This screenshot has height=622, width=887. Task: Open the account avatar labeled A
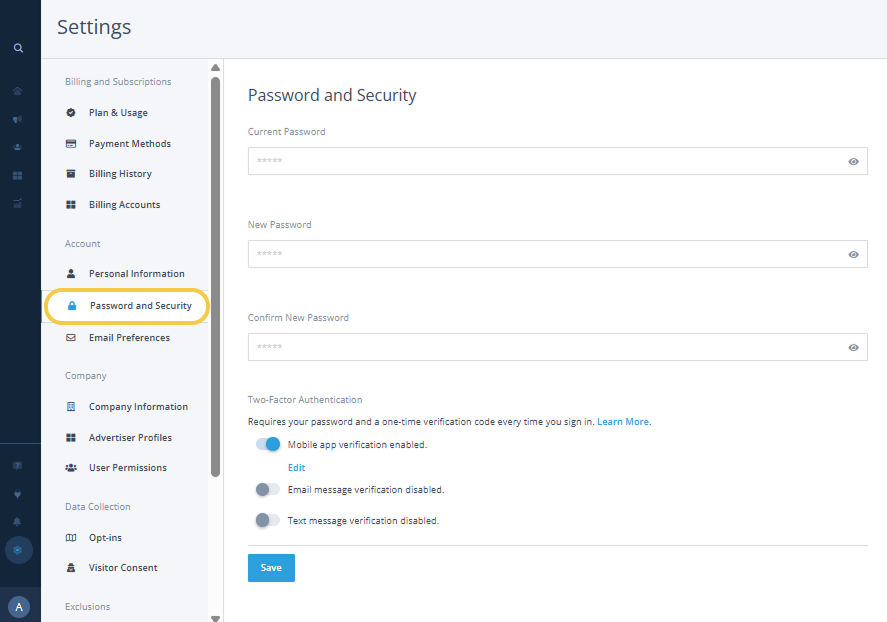coord(19,606)
